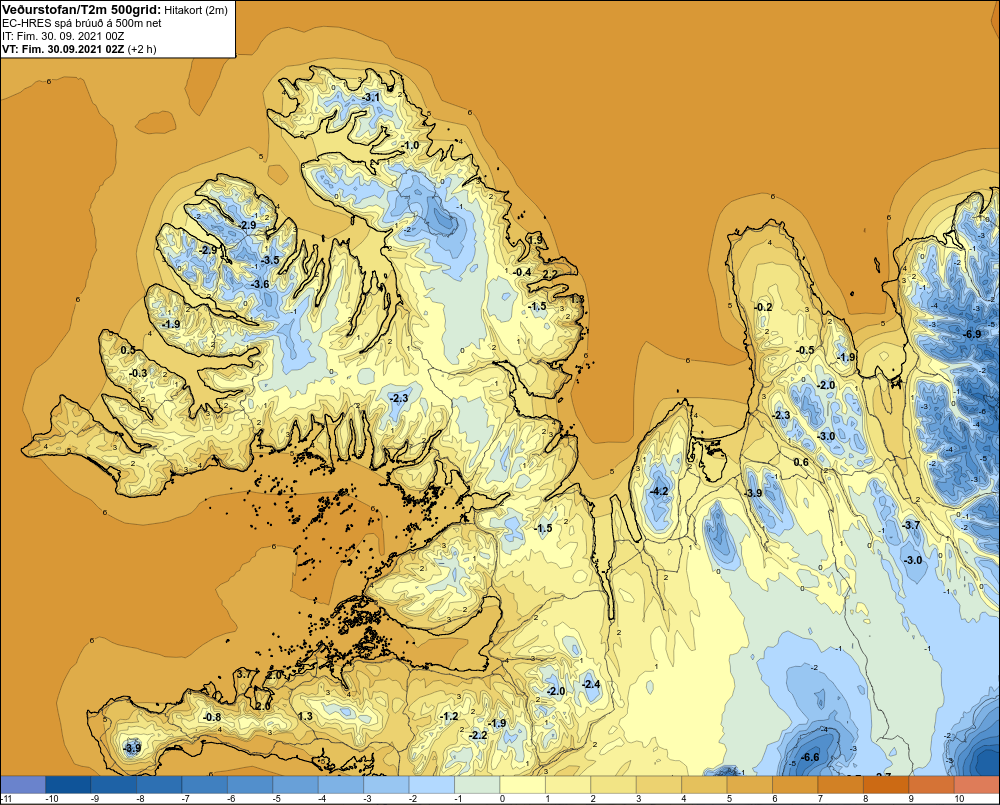Click the '-3.1' temperature value on the map
Image resolution: width=1000 pixels, height=805 pixels.
pyautogui.click(x=372, y=98)
